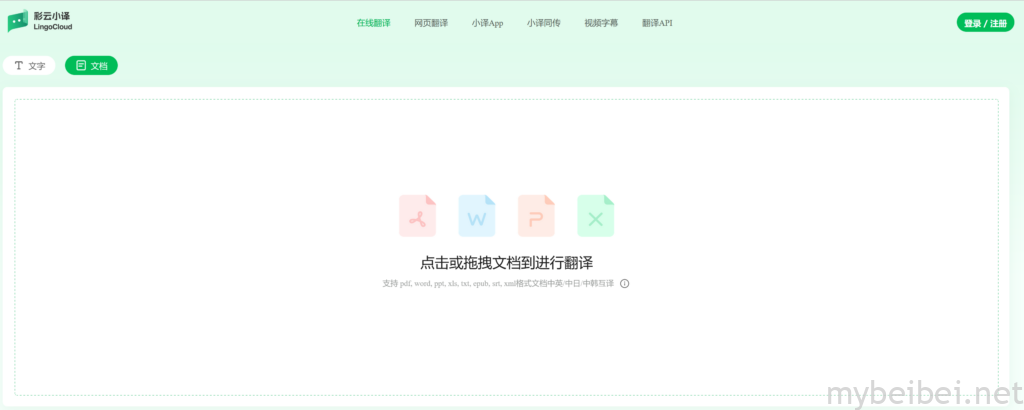Click the 彩云小译 LingoCloud brand name text

52,21
